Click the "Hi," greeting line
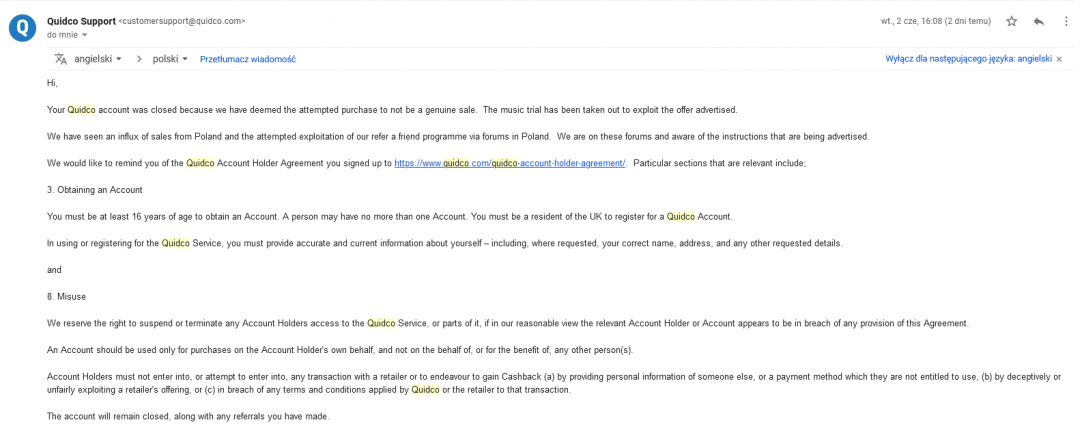The image size is (1080, 431). point(53,83)
